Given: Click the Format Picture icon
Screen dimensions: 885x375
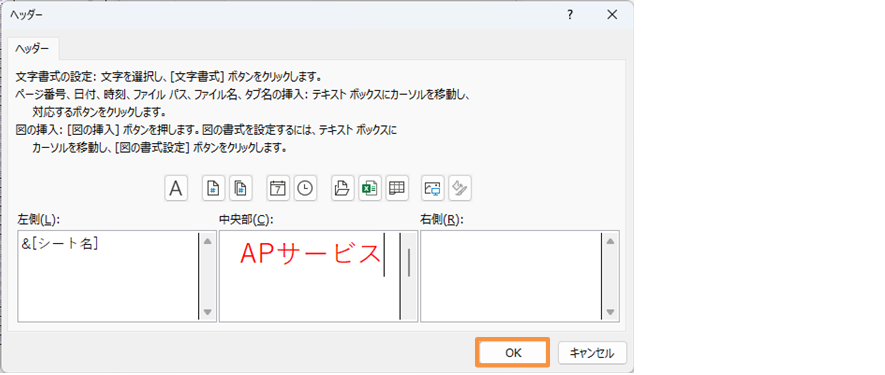Looking at the screenshot, I should click(460, 188).
